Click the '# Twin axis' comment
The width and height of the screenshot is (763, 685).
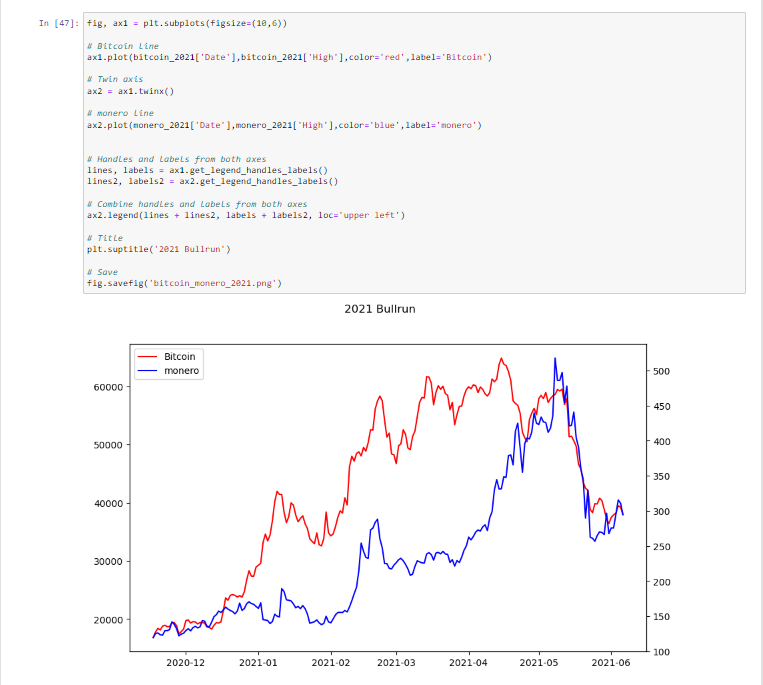[115, 79]
